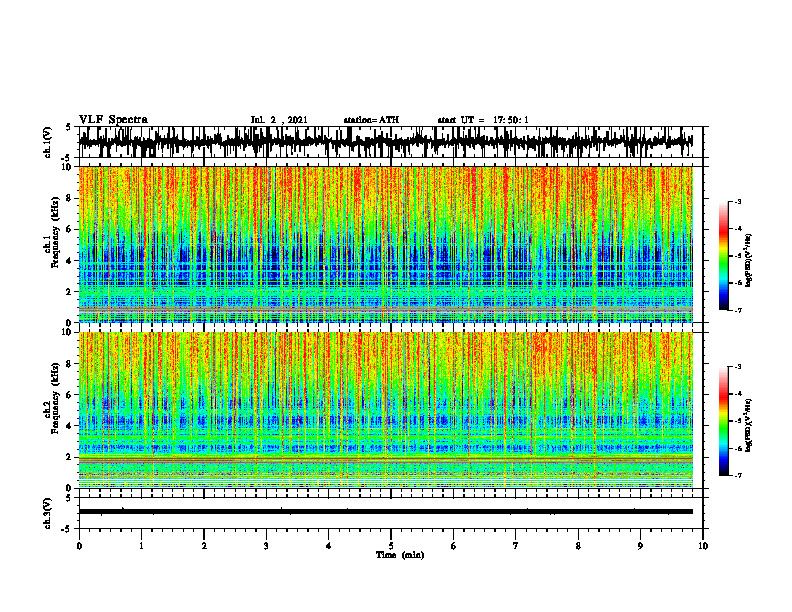
Task: Click the upper color scale's log(PSD) unit label
Action: tap(749, 261)
